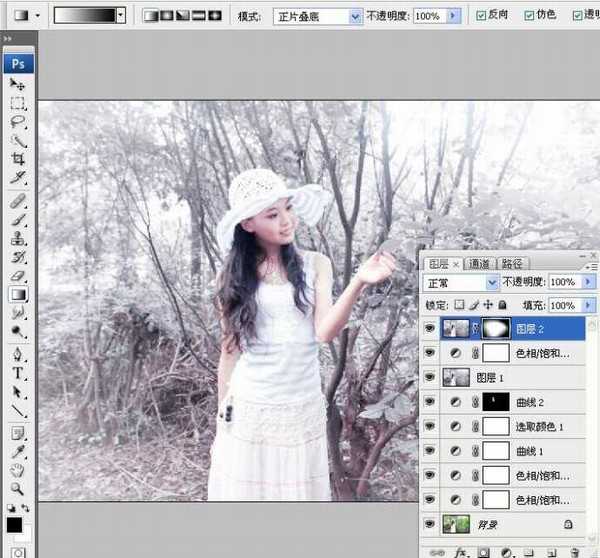
Task: Open the layer blend mode 正常 dropdown
Action: coord(461,283)
